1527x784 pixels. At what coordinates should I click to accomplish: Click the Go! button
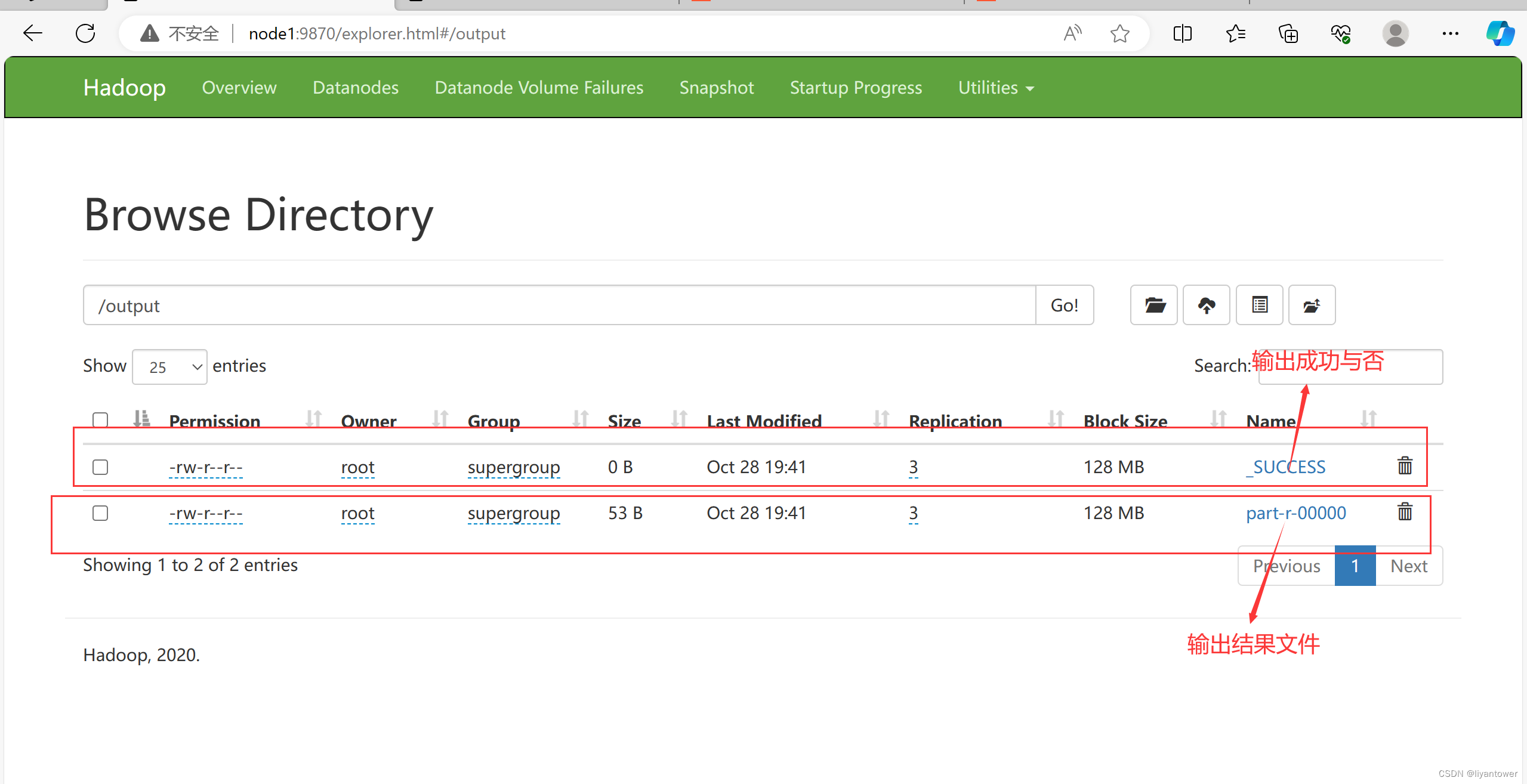point(1065,305)
